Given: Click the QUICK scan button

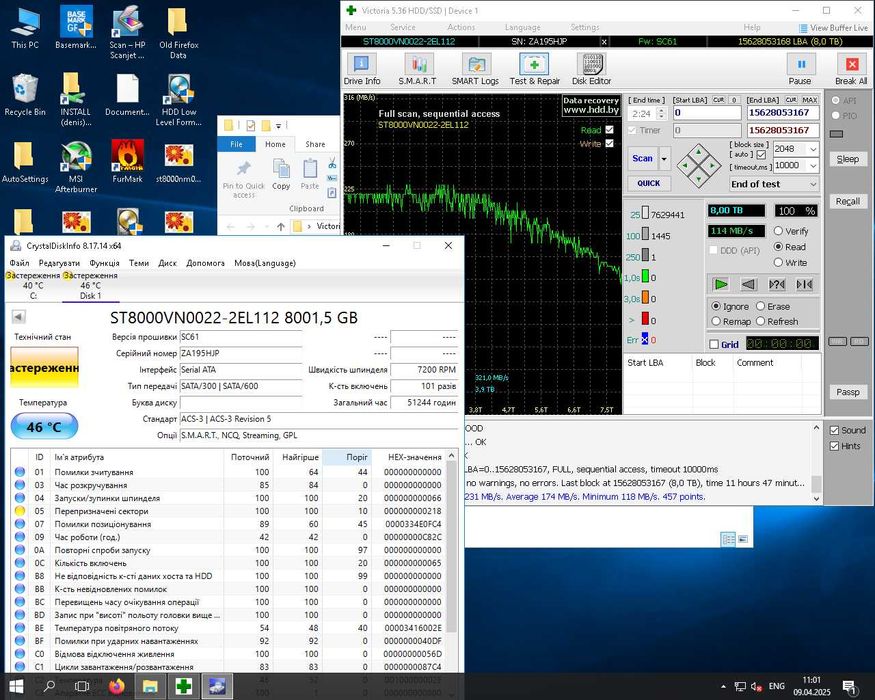Looking at the screenshot, I should click(x=649, y=183).
